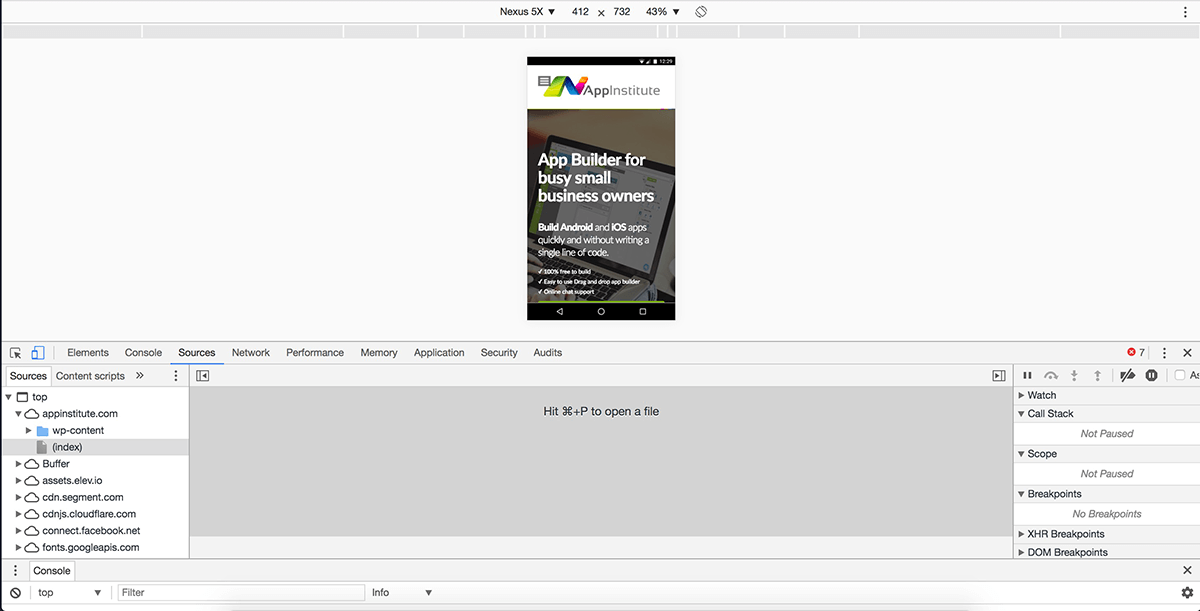
Task: Open console drawer three-dot menu
Action: tap(15, 571)
